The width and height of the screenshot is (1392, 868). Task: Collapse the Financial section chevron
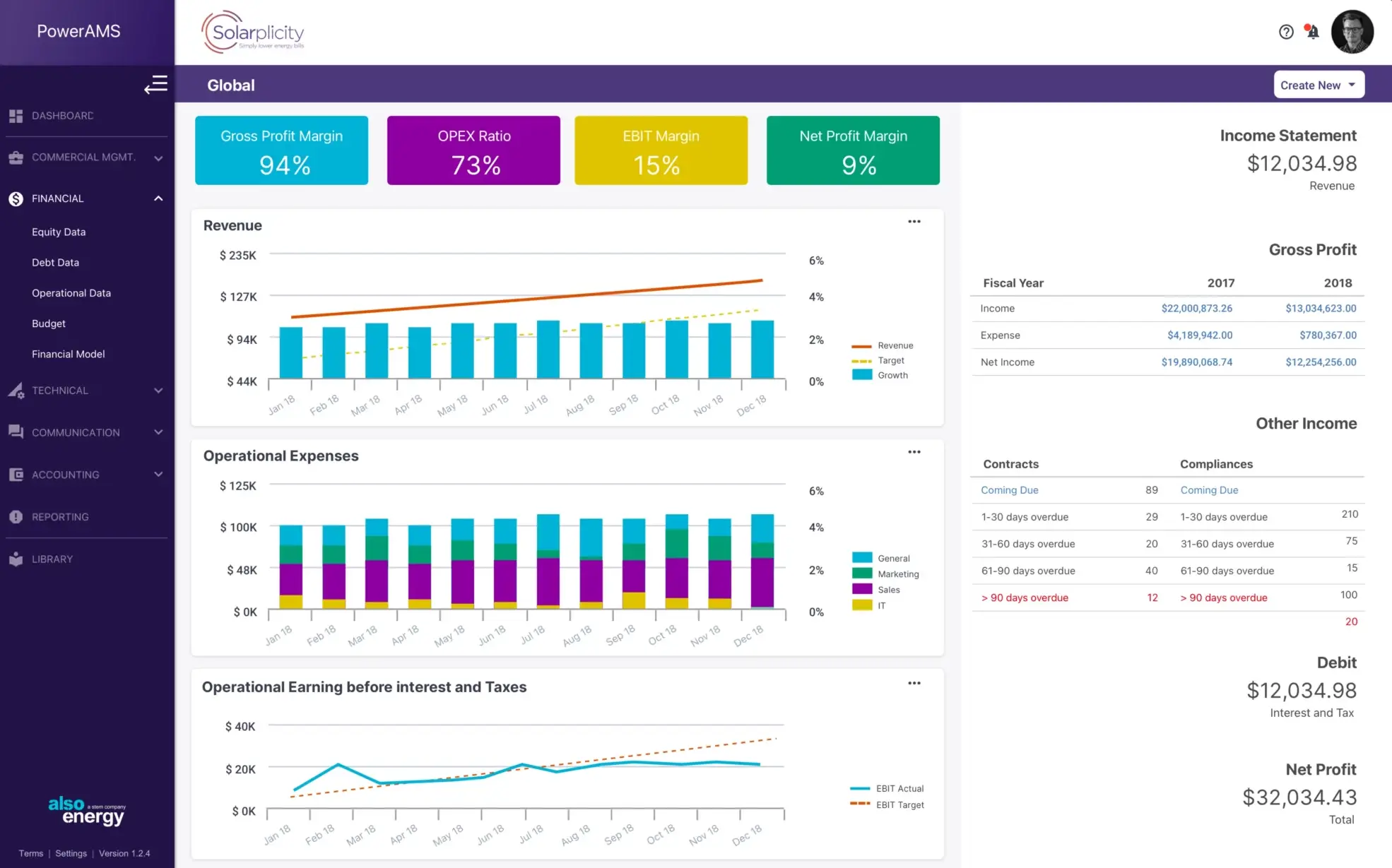[x=158, y=198]
